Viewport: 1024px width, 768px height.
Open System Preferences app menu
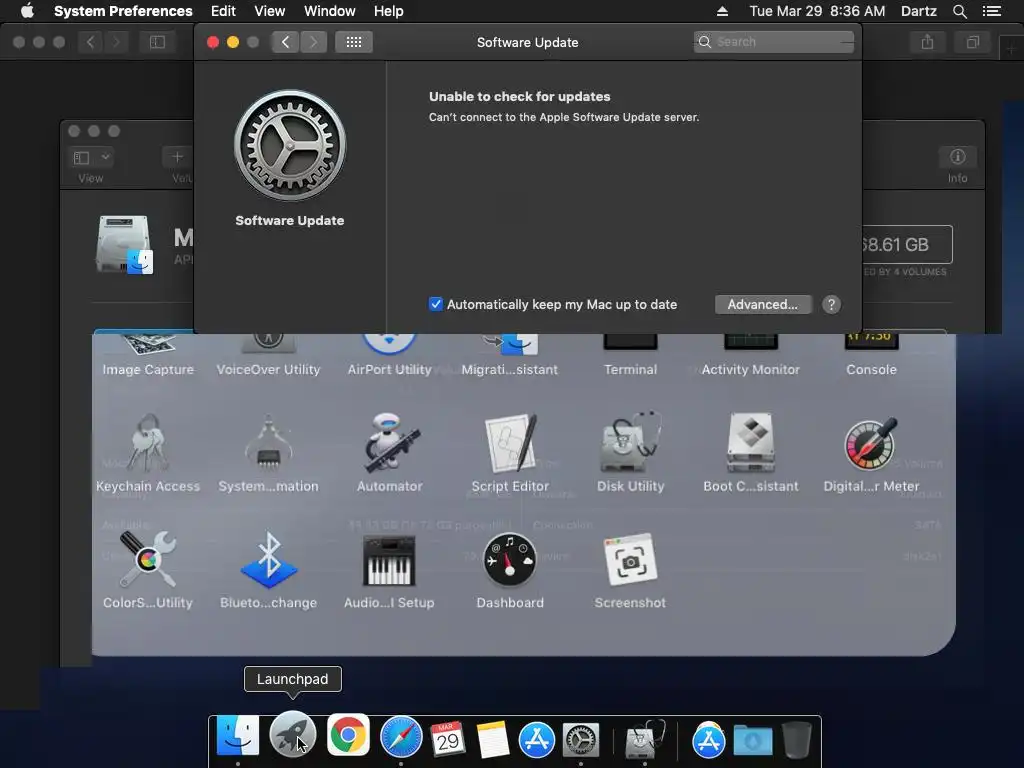[123, 11]
